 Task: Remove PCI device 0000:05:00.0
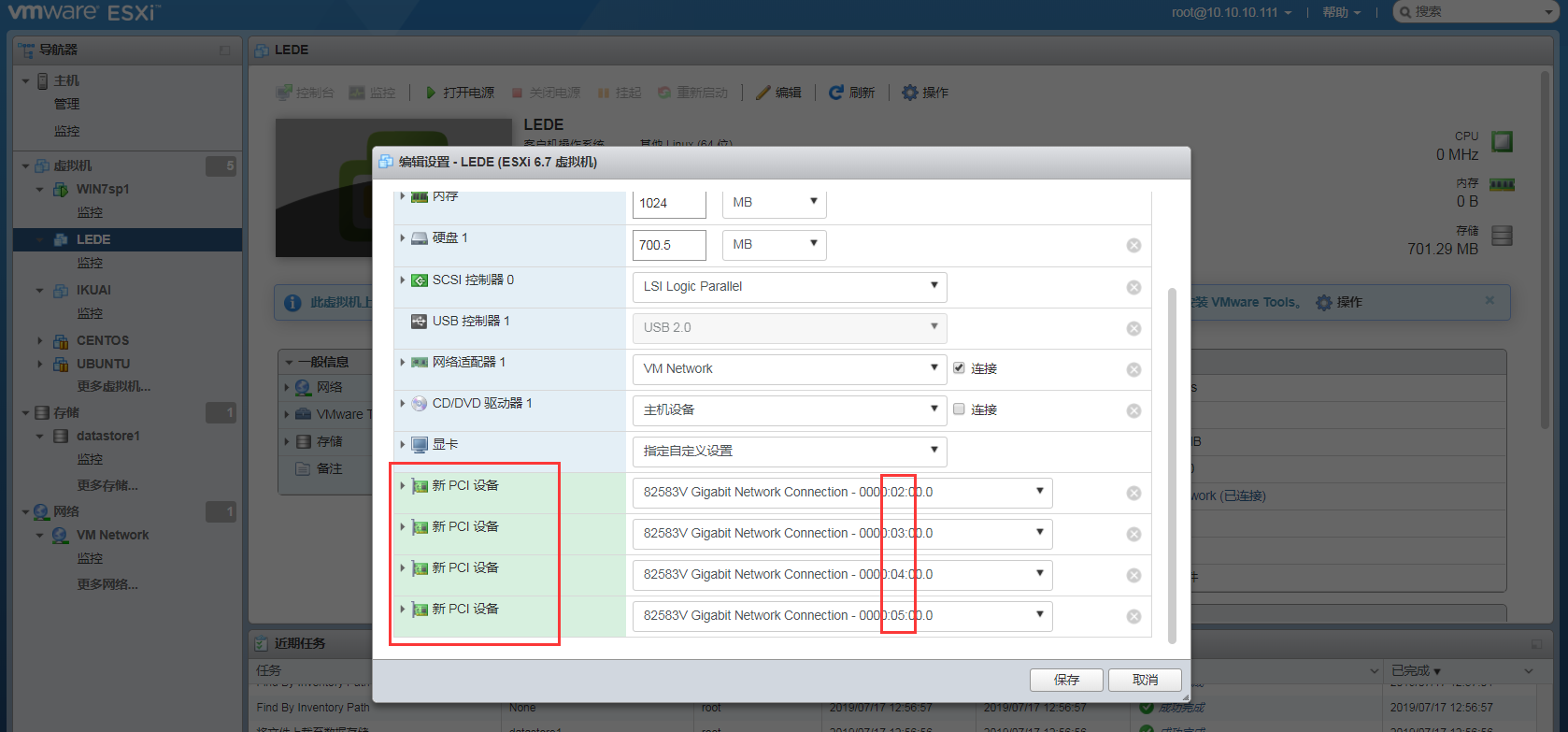1133,616
